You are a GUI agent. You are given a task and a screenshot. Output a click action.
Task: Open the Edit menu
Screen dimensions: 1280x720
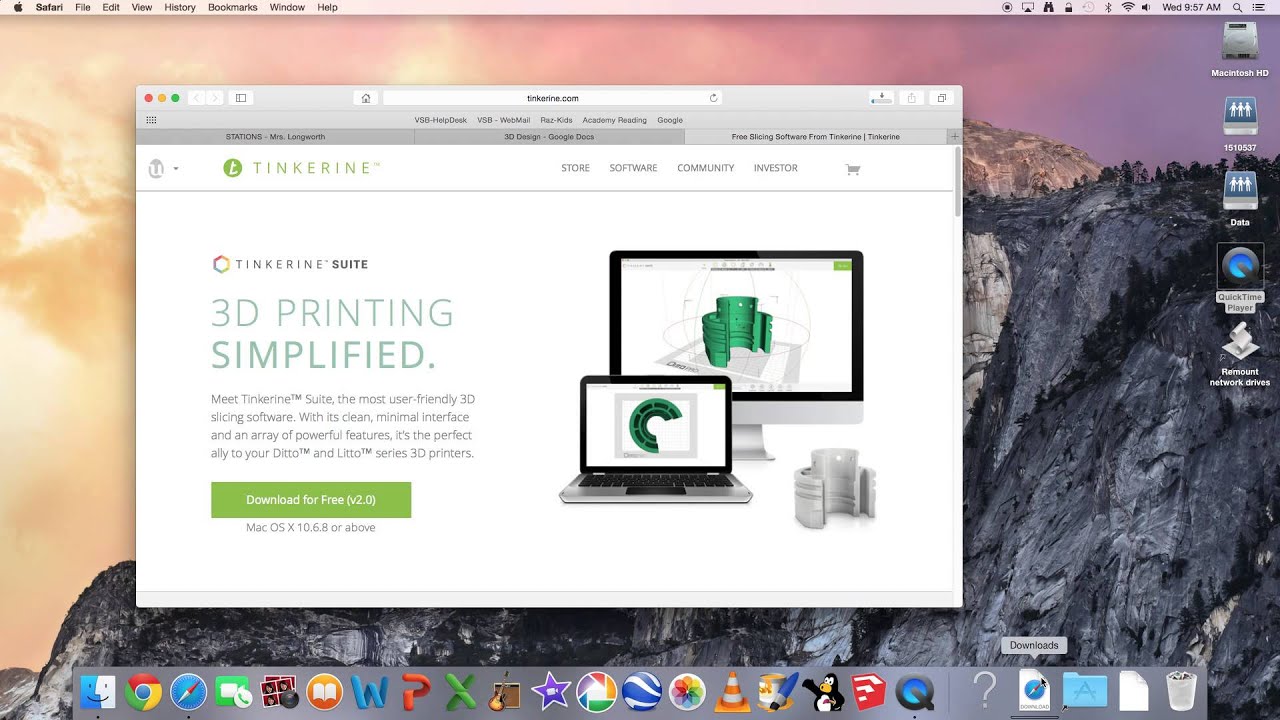(111, 7)
